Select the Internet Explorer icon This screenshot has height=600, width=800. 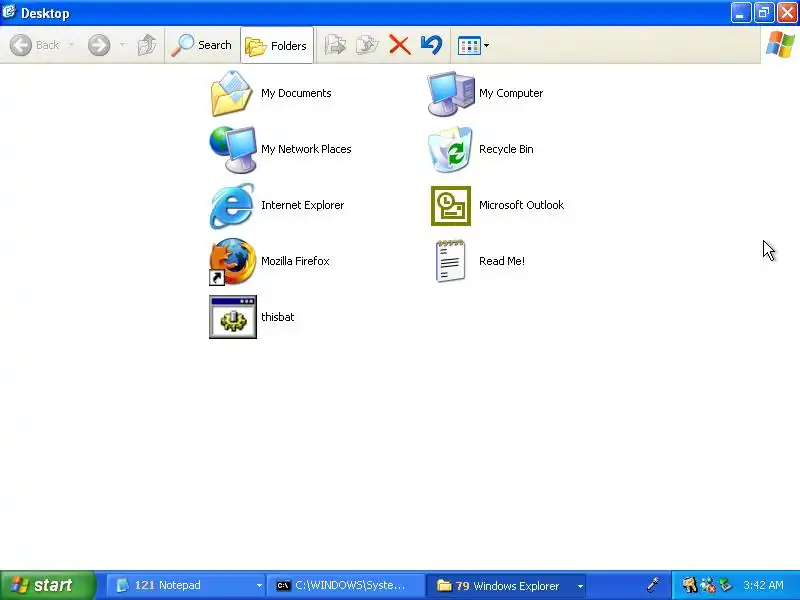pyautogui.click(x=232, y=206)
